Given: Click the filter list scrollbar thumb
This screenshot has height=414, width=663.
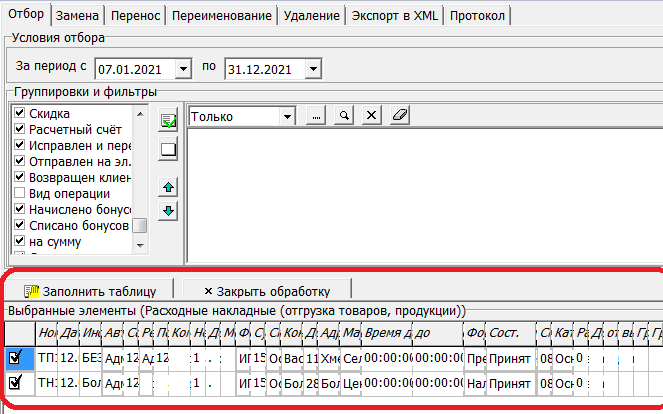Looking at the screenshot, I should (x=141, y=226).
